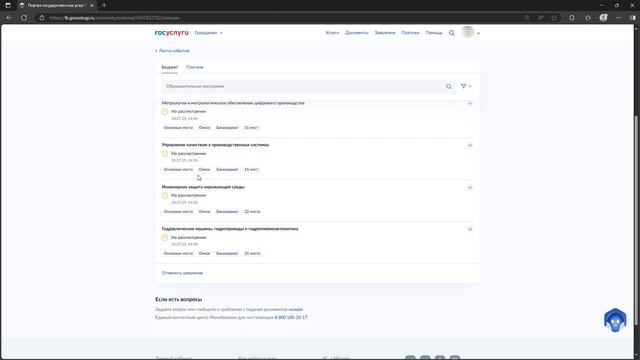This screenshot has height=360, width=640.
Task: Click the zoom magnifier icon in address bar
Action: pos(527,18)
